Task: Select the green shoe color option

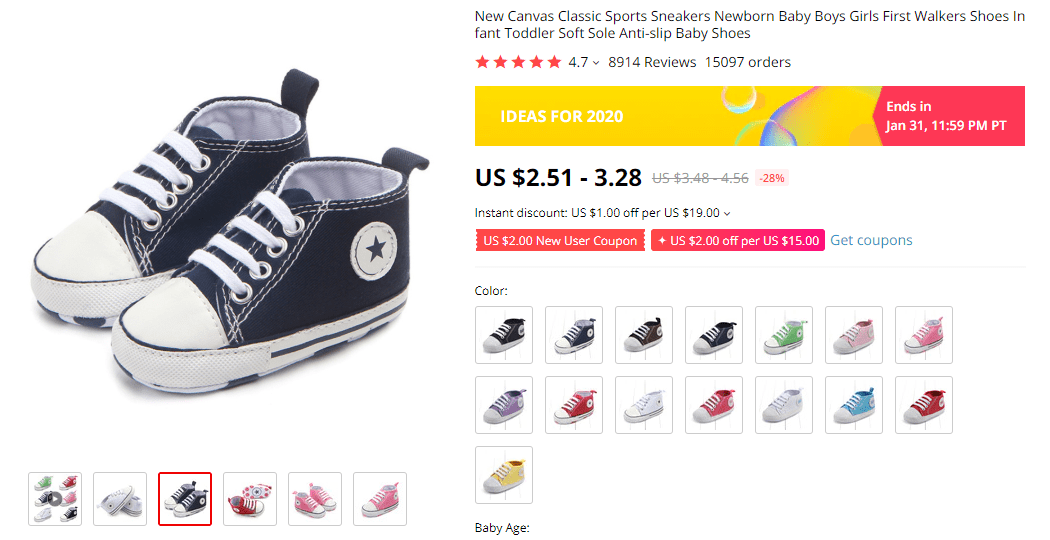Action: pyautogui.click(x=784, y=335)
